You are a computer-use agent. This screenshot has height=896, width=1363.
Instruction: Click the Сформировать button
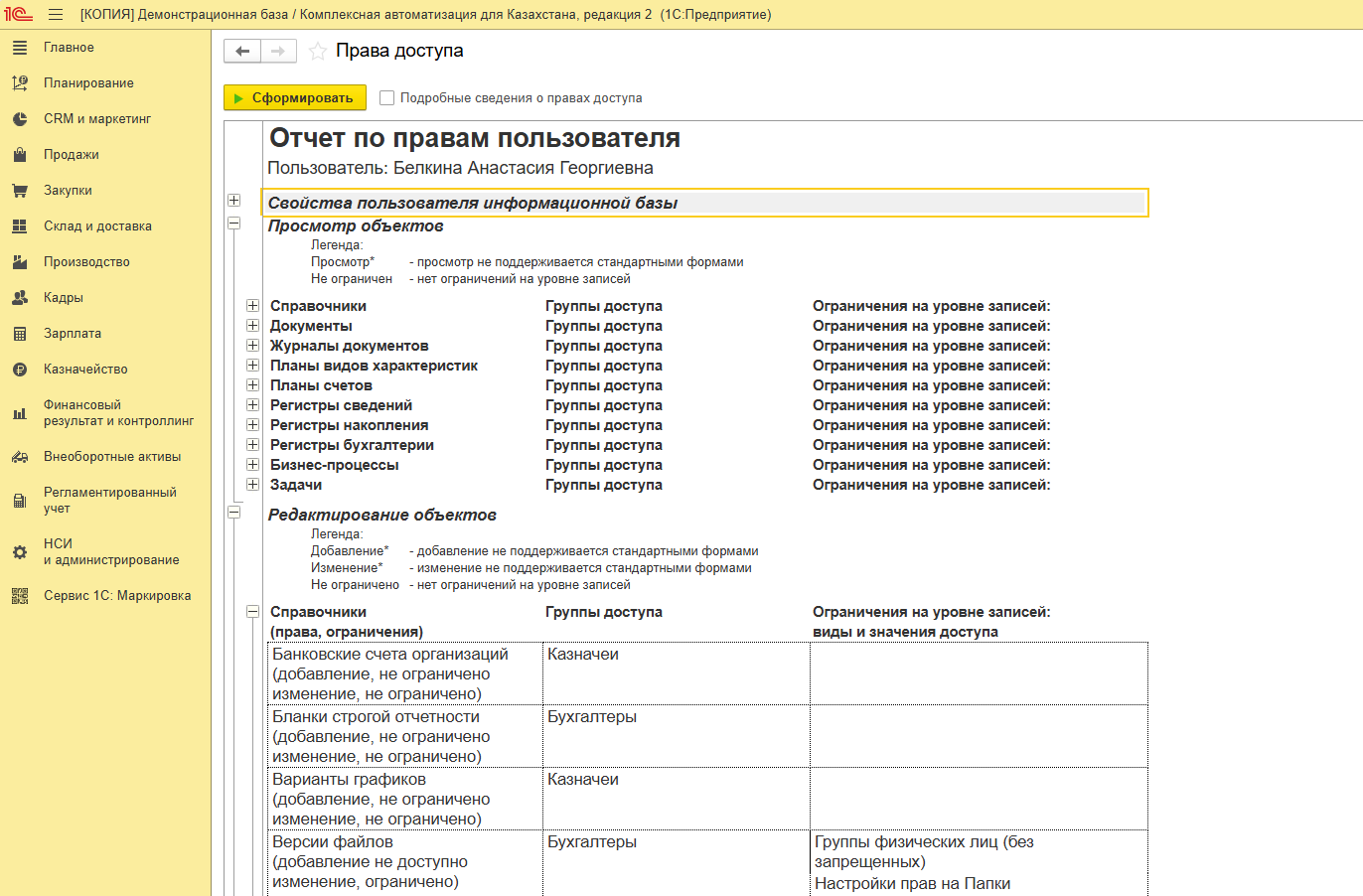pos(295,98)
